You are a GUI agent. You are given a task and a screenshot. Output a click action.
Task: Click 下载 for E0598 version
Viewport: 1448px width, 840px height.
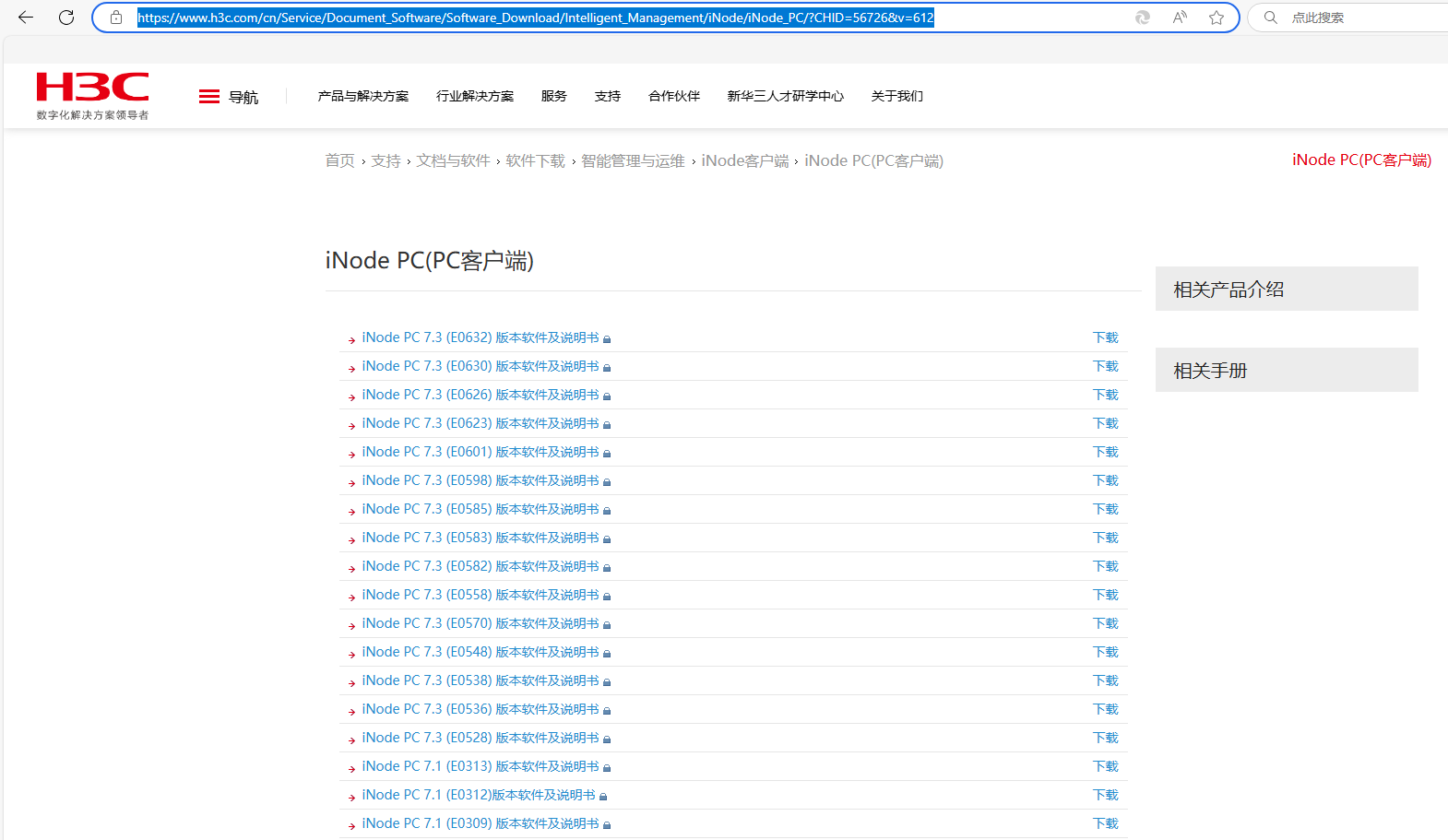(1106, 480)
